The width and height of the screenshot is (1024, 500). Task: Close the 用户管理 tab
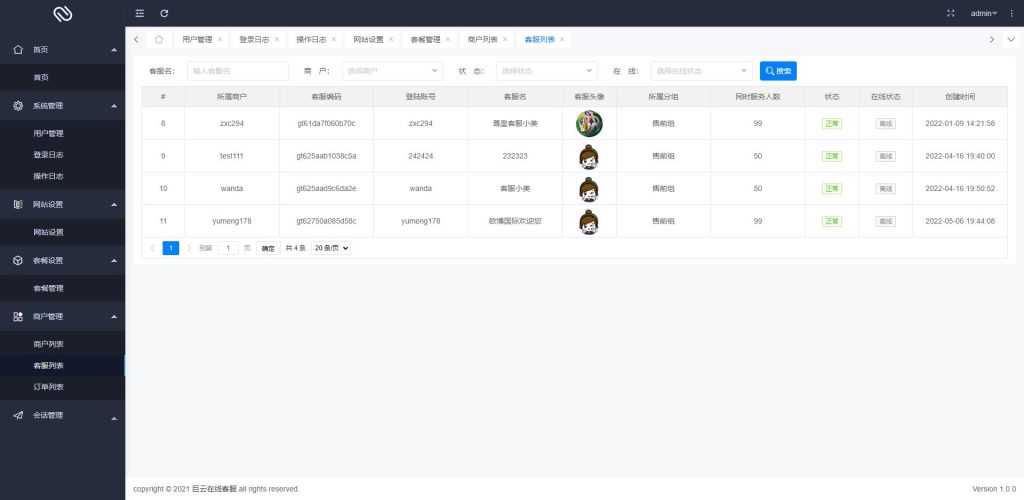[220, 39]
